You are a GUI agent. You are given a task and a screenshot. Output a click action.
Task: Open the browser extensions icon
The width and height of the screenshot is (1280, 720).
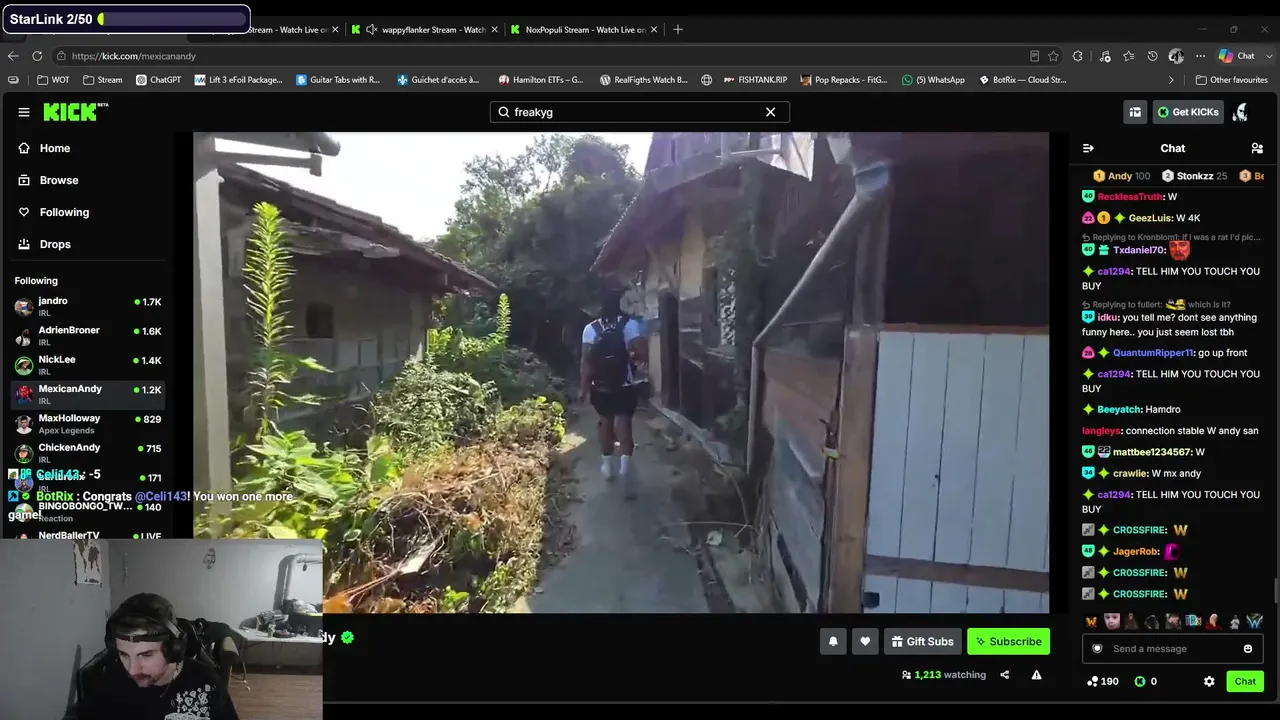pos(1077,56)
